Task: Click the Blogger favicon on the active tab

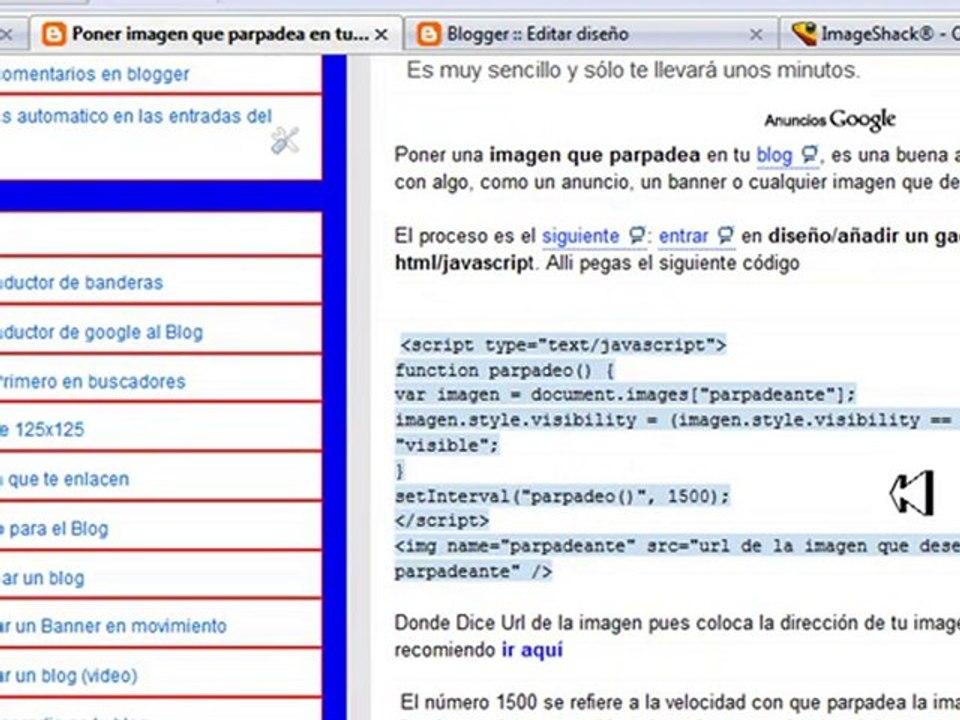Action: coord(54,34)
